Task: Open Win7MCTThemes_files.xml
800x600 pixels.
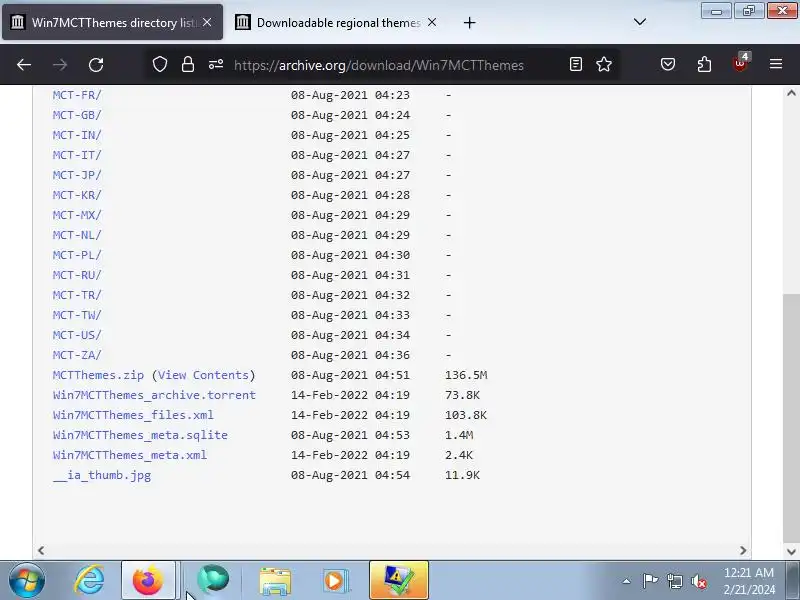Action: [133, 415]
